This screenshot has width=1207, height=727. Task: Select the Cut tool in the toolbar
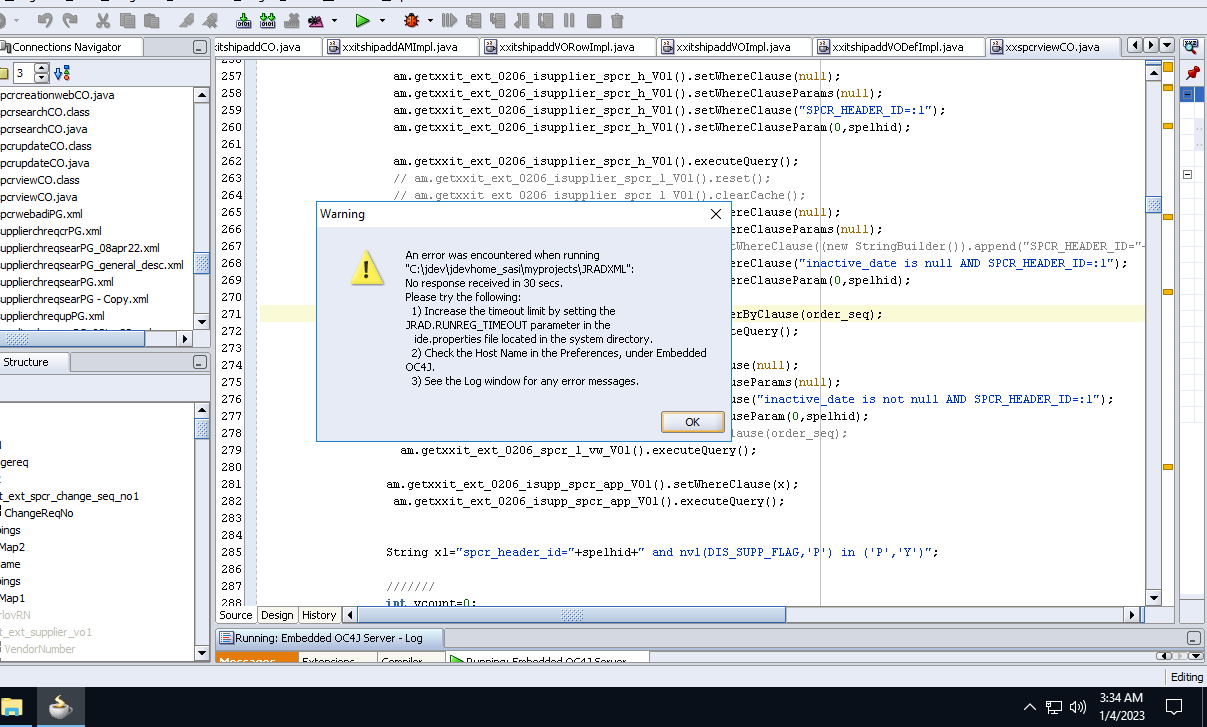tap(103, 21)
